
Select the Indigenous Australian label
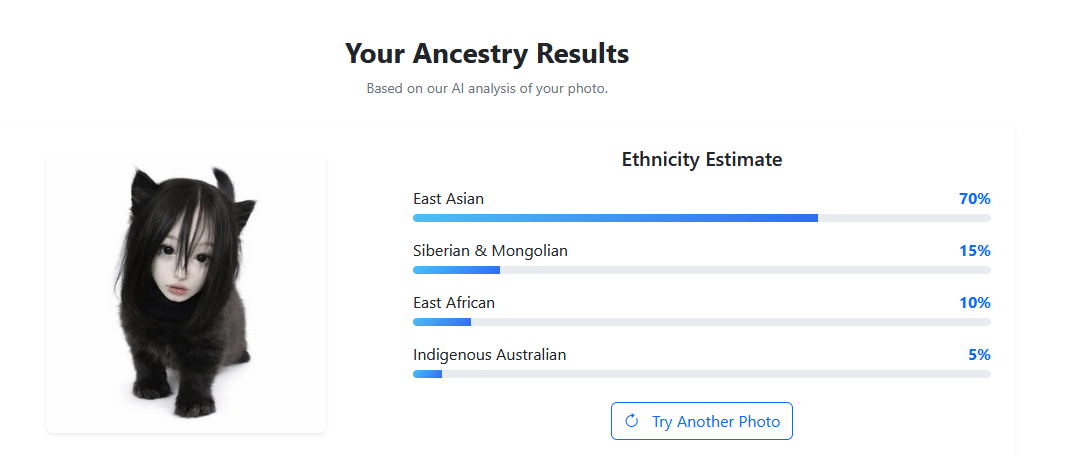click(489, 355)
